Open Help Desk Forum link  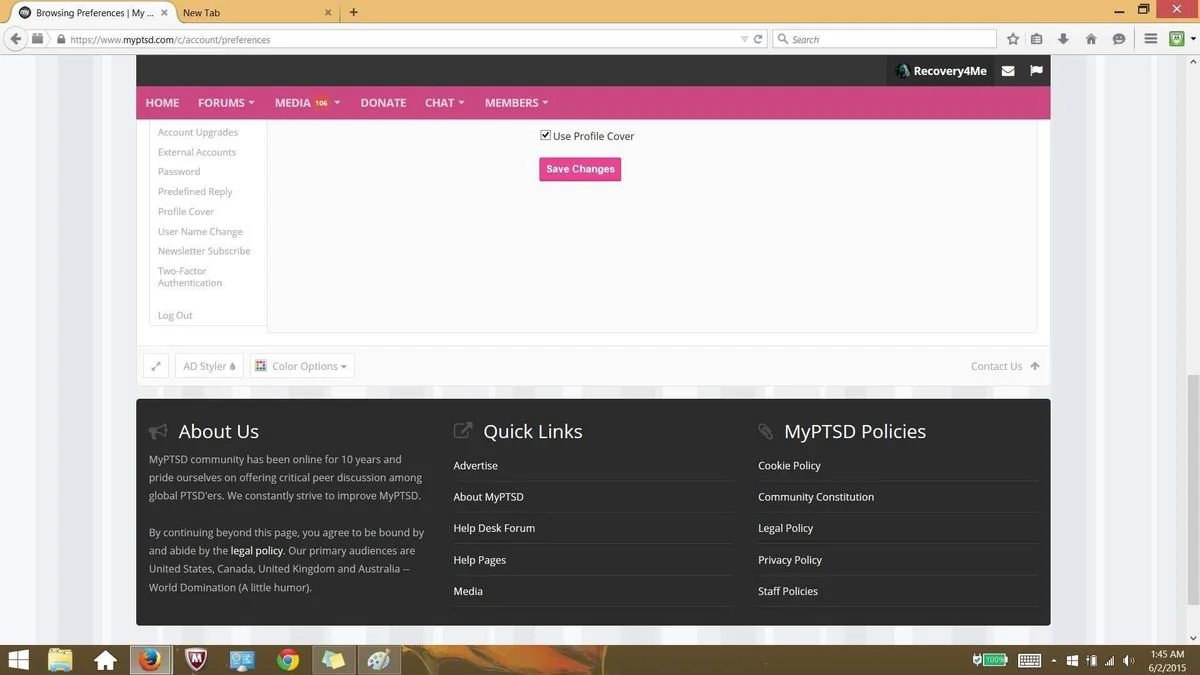click(x=494, y=528)
